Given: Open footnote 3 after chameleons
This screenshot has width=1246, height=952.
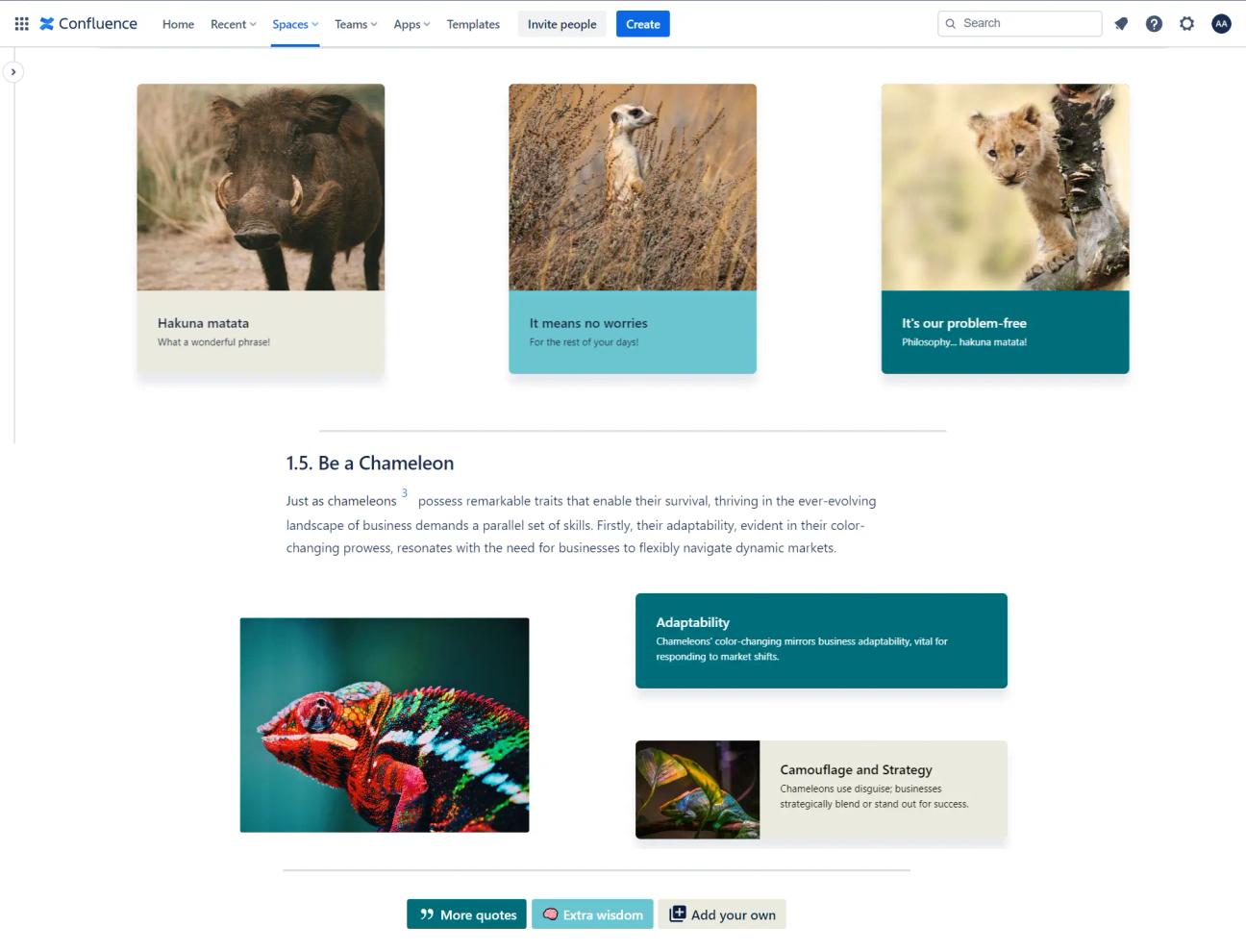Looking at the screenshot, I should [405, 493].
